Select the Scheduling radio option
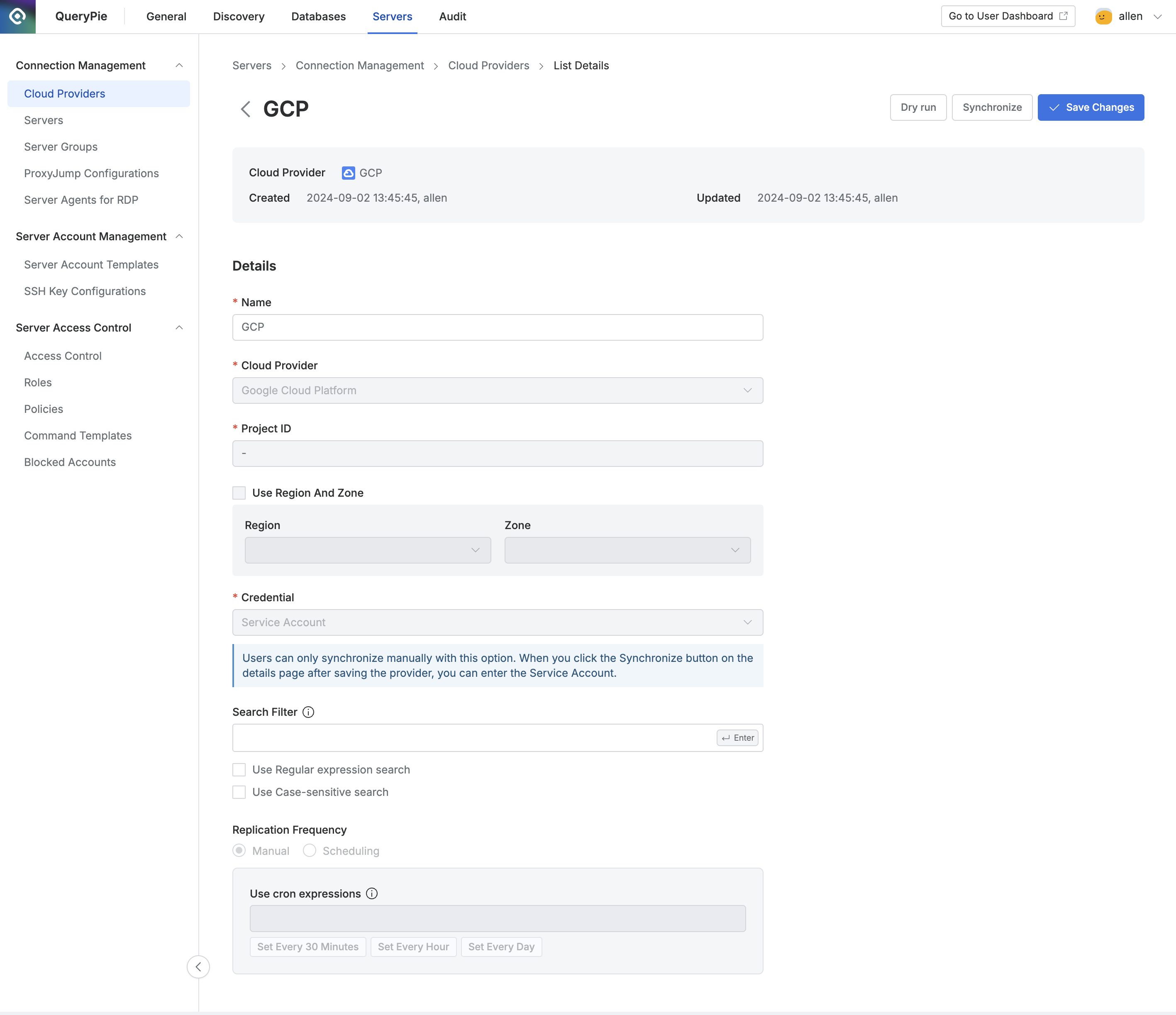The image size is (1176, 1015). coord(309,850)
